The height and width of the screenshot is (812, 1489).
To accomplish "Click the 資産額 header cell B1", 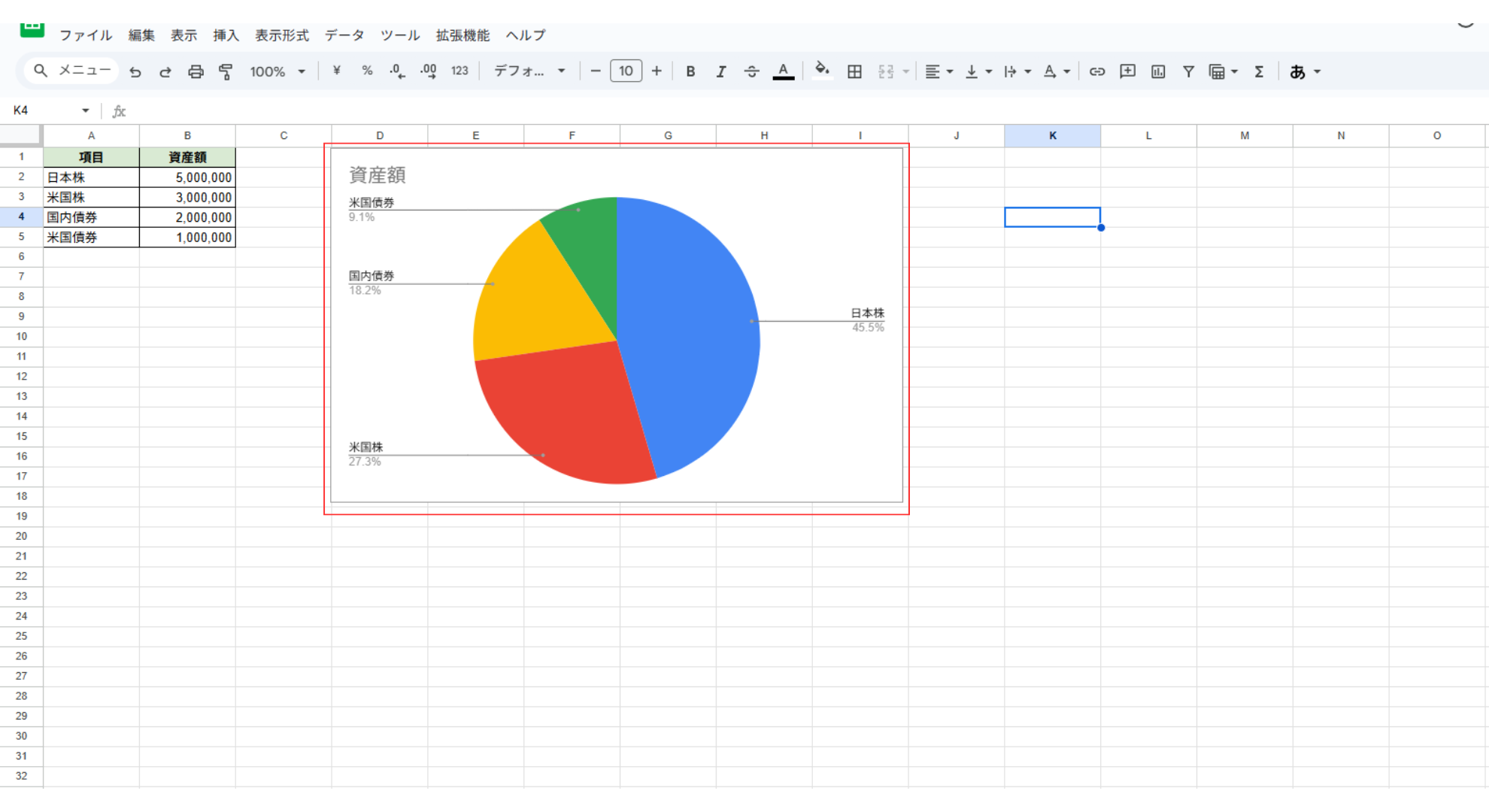I will 187,157.
